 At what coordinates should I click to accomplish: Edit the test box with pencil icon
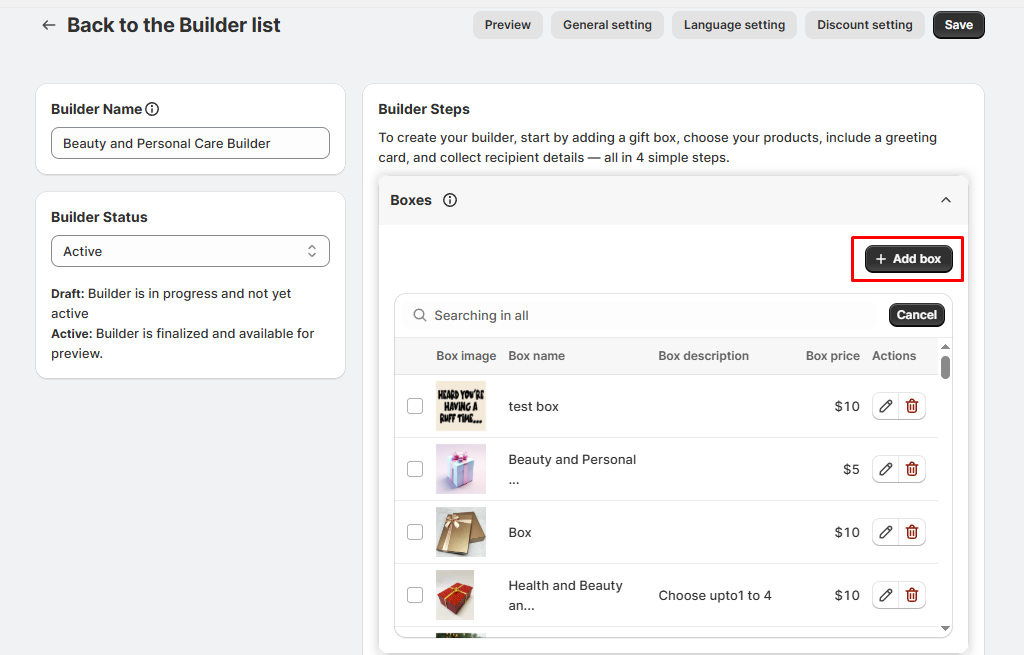point(885,406)
